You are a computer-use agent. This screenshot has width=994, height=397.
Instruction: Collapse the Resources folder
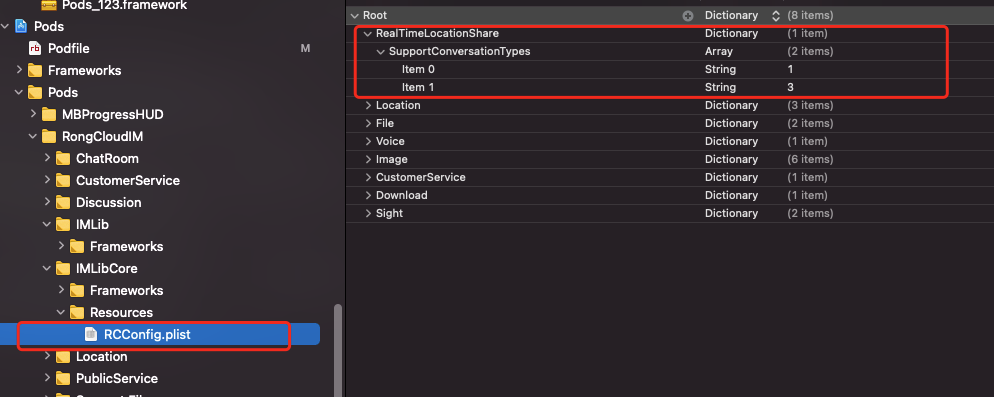coord(61,313)
